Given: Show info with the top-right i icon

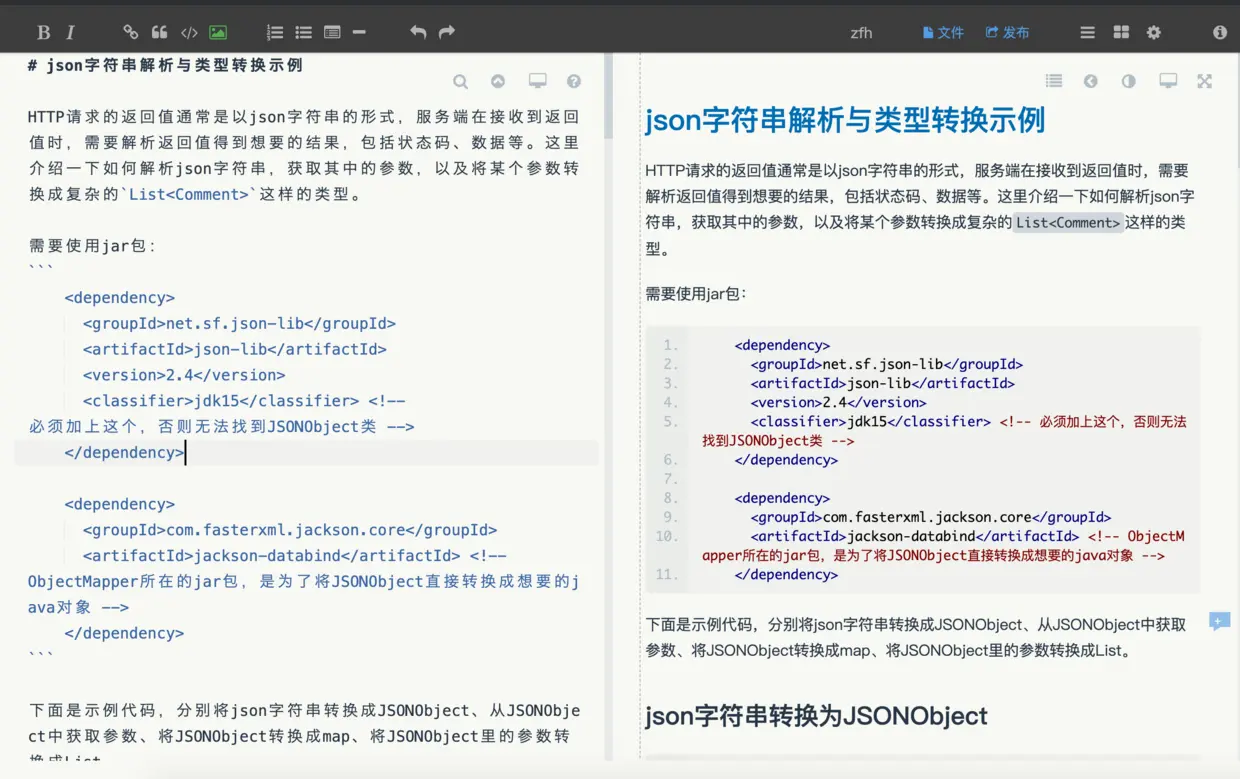Looking at the screenshot, I should (1220, 32).
